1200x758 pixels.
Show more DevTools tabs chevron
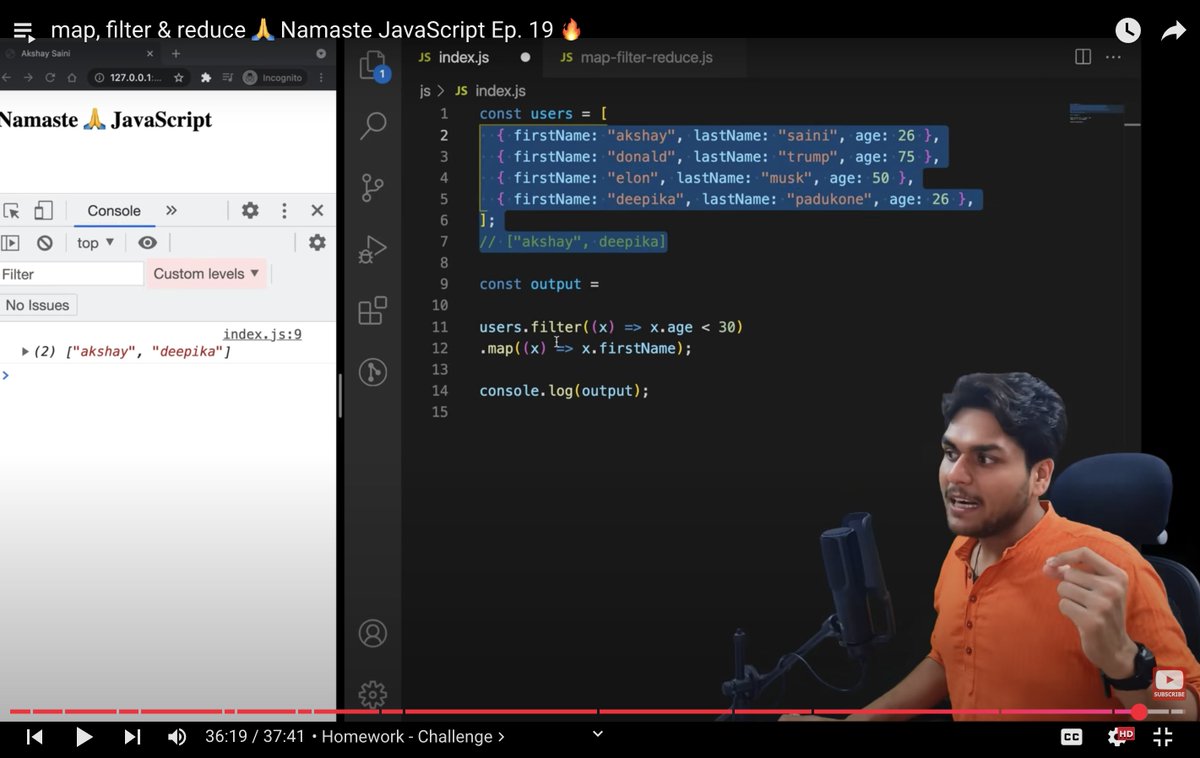tap(171, 210)
